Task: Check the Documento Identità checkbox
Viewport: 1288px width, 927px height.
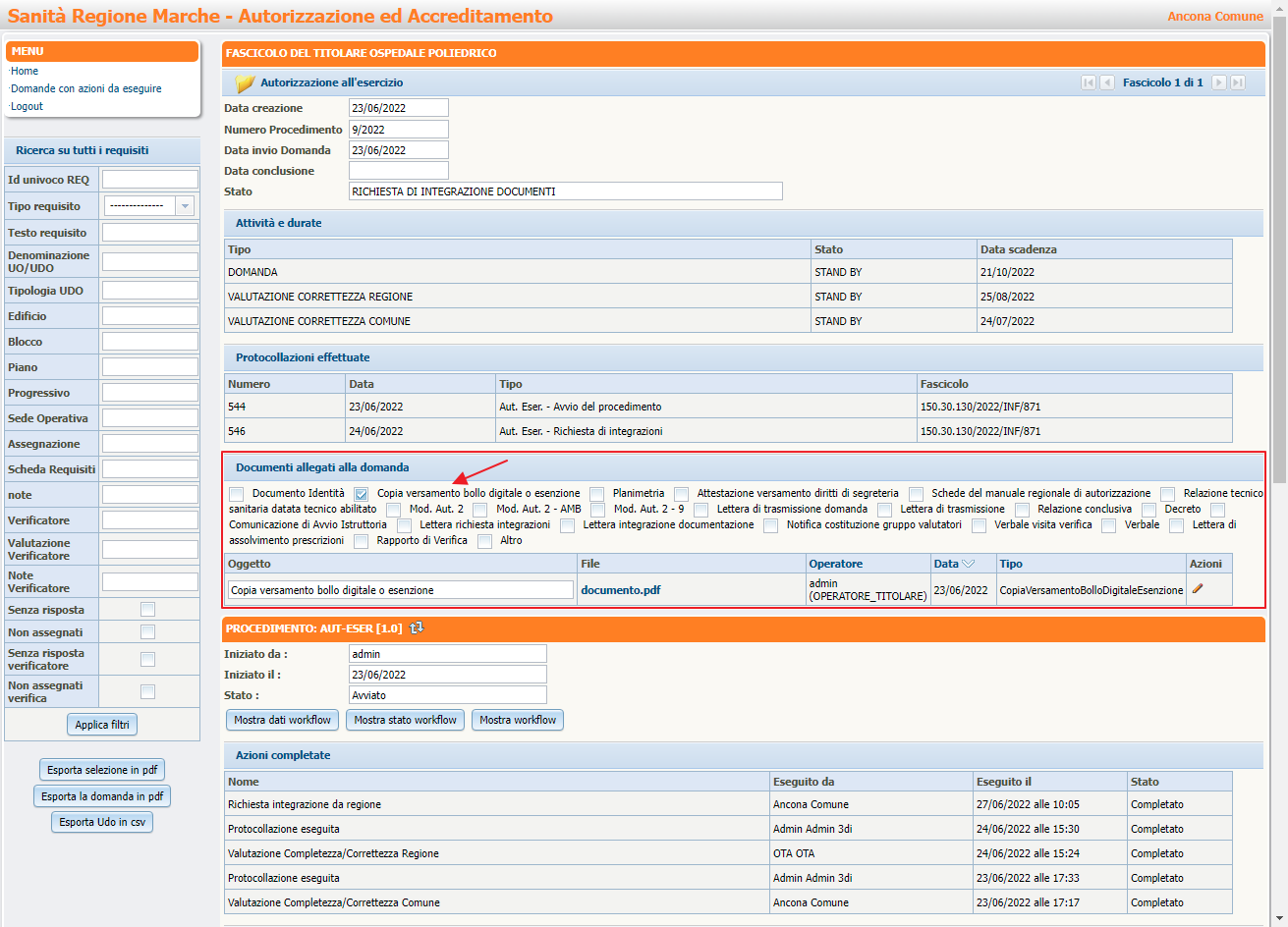Action: 236,494
